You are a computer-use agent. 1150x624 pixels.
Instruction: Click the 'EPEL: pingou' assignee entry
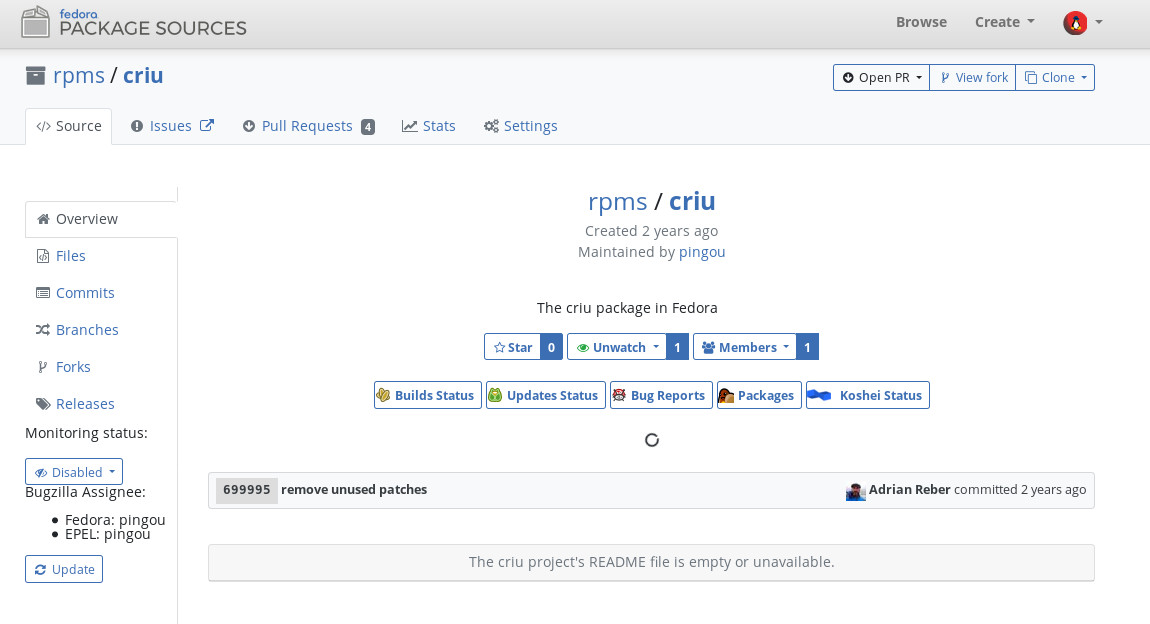(x=108, y=534)
